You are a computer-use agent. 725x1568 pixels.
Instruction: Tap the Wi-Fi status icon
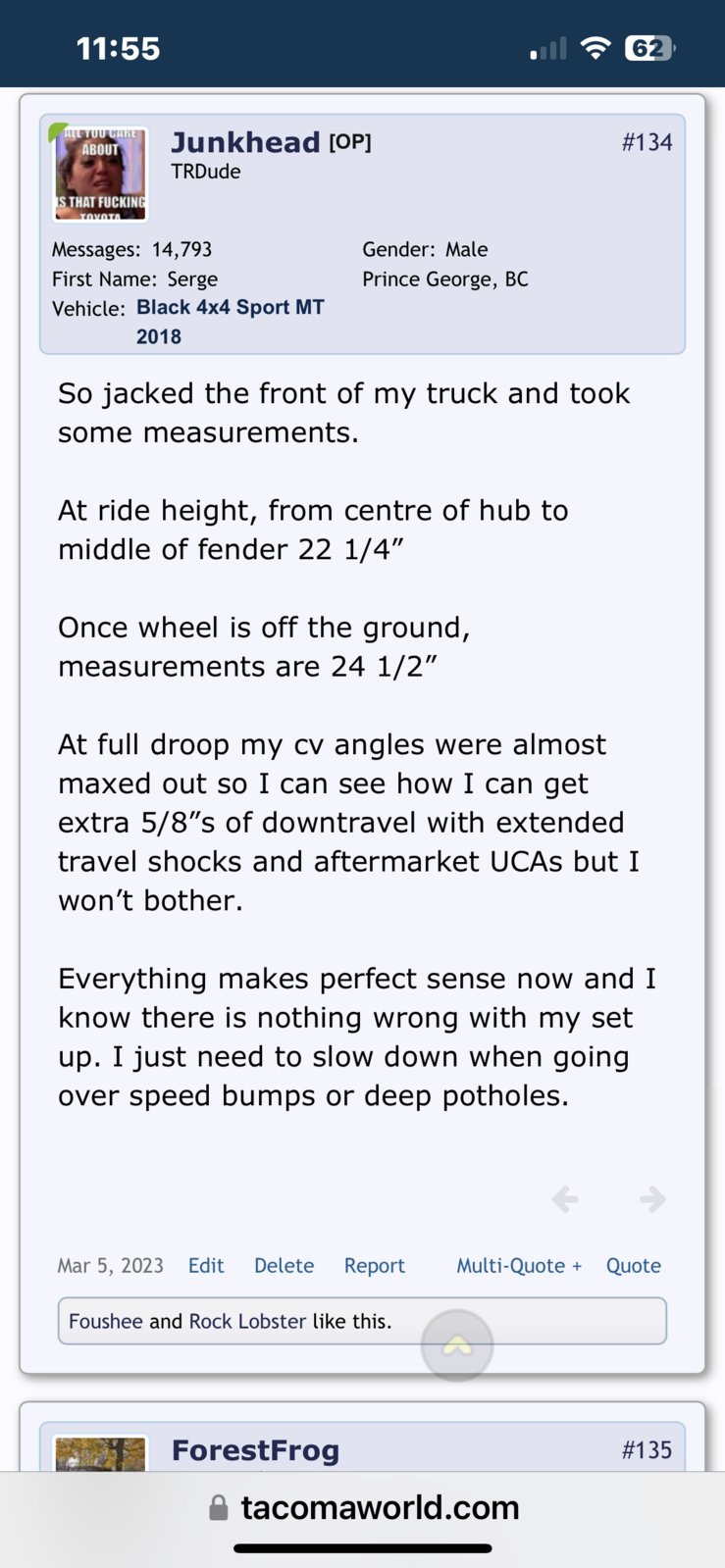(596, 48)
